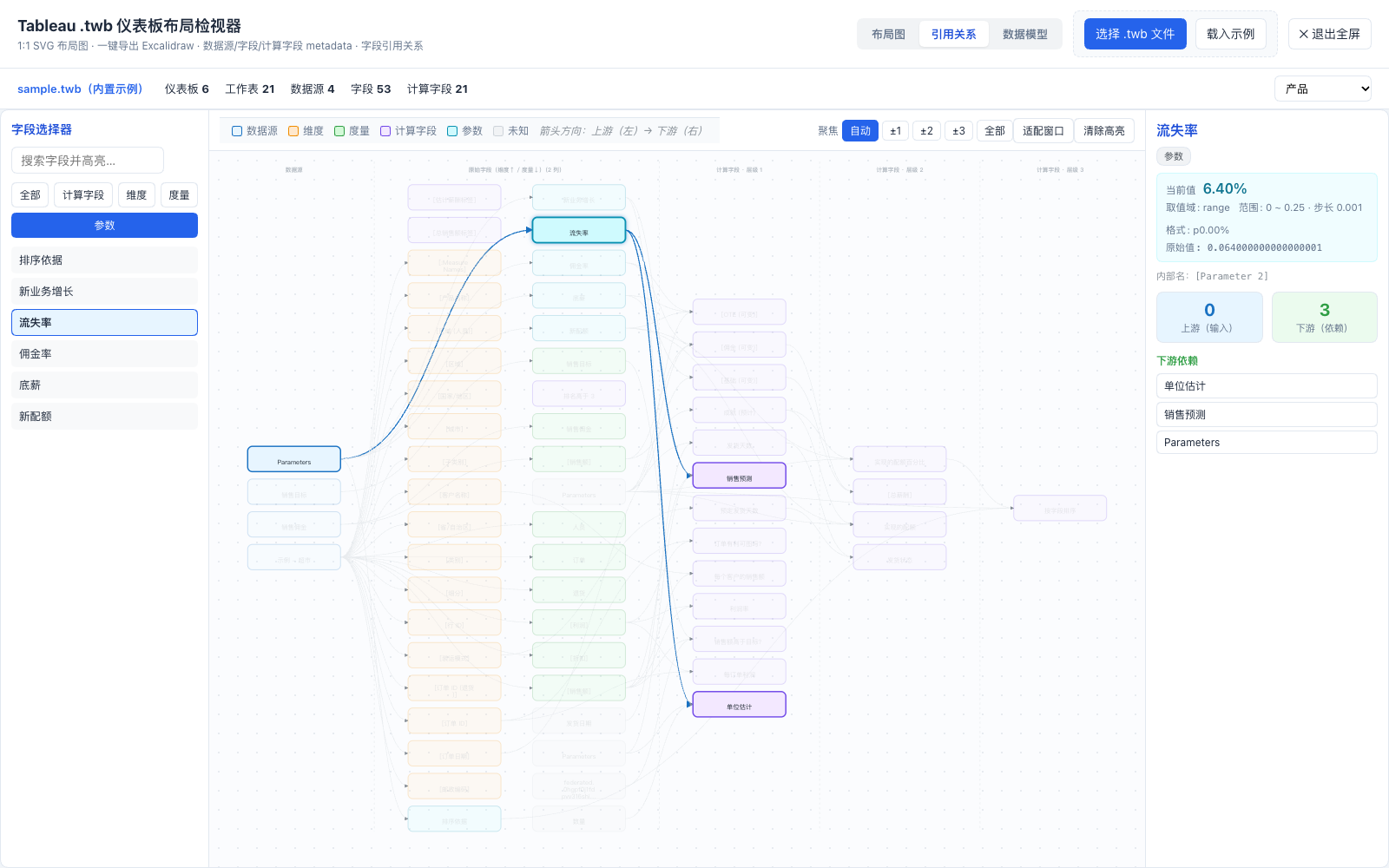Focus the 搜索字段并高亮 search box

click(x=88, y=161)
